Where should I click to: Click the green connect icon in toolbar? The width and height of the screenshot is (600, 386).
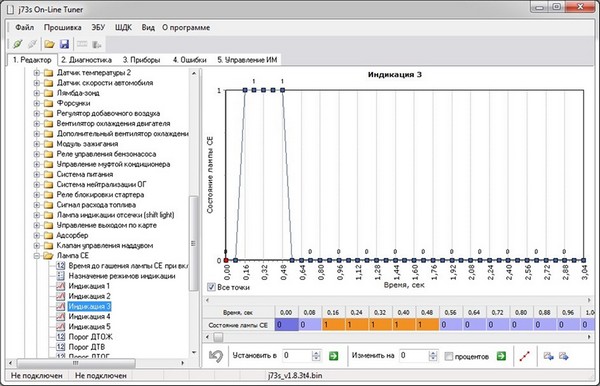[x=18, y=44]
